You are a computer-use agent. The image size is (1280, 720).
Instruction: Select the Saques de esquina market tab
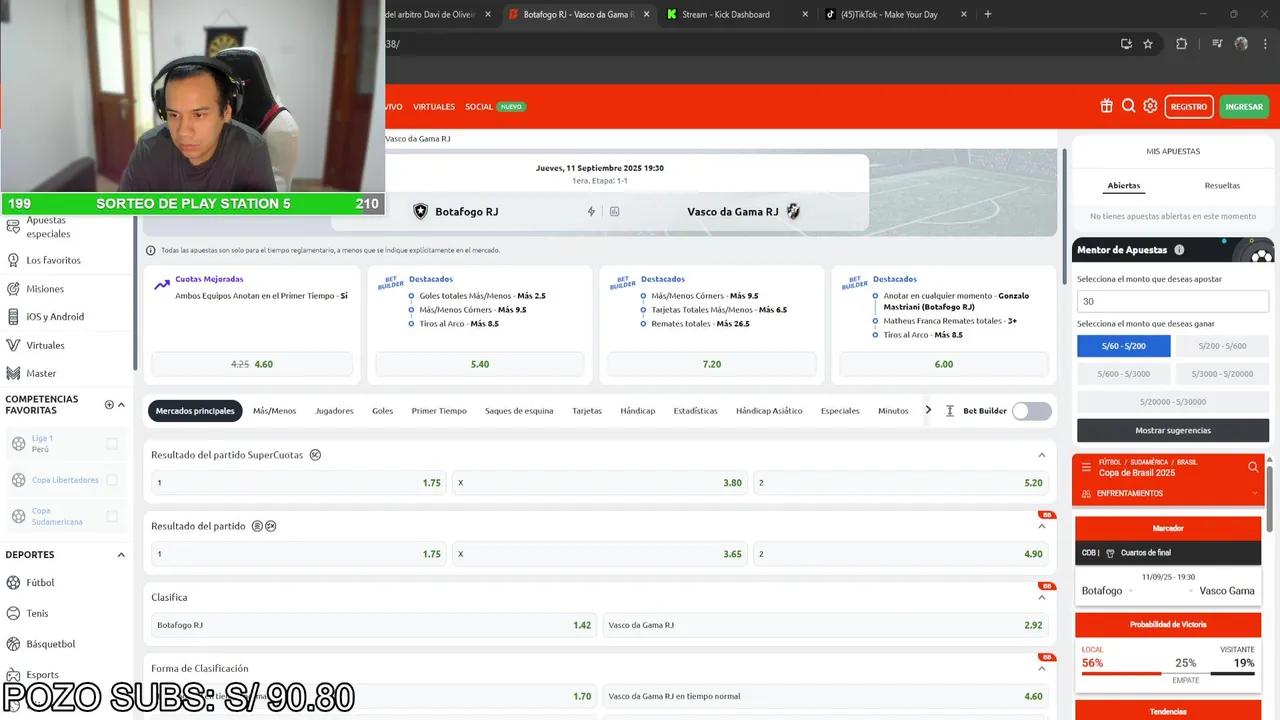tap(519, 411)
